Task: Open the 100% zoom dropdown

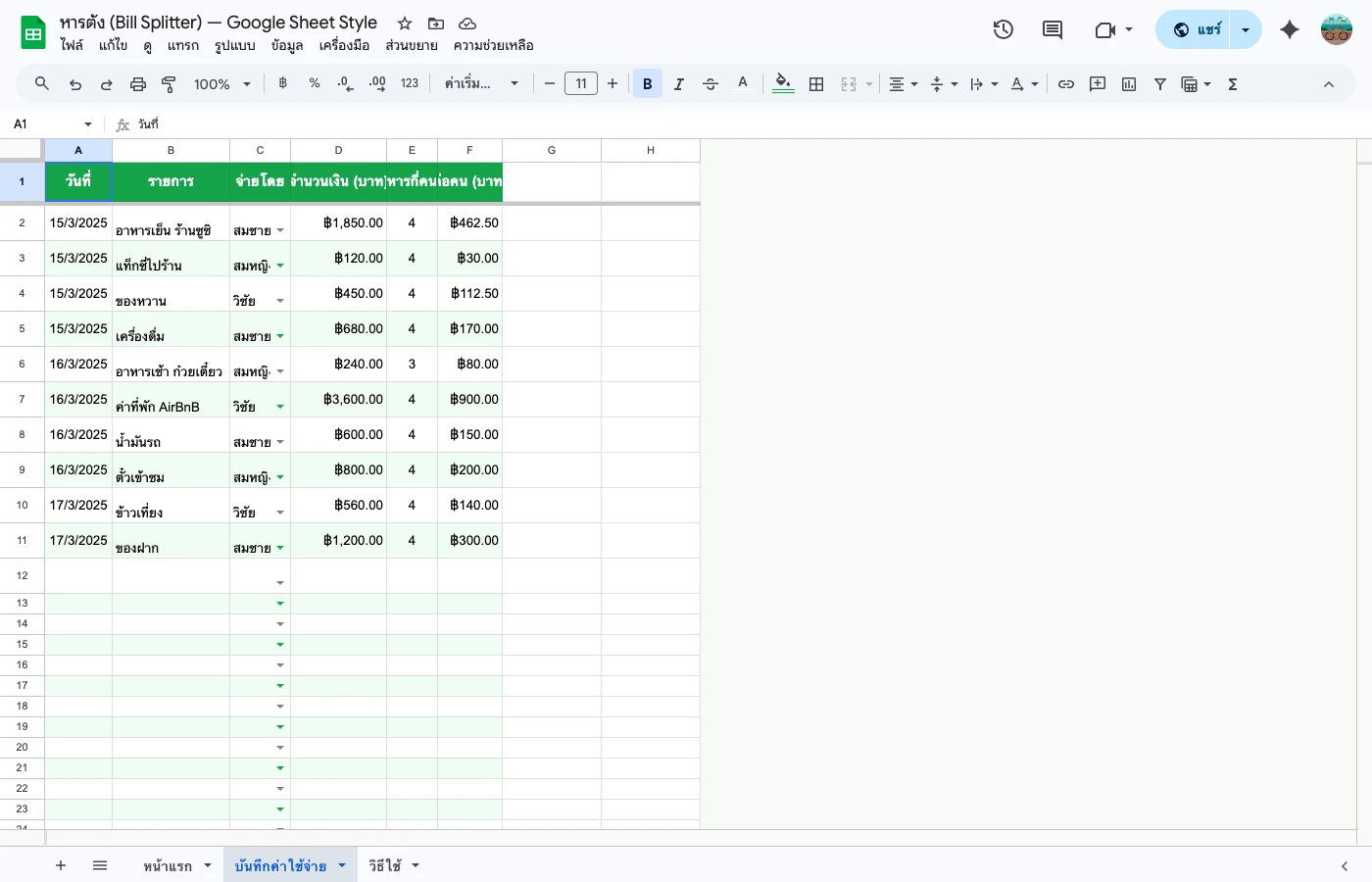Action: pyautogui.click(x=221, y=84)
